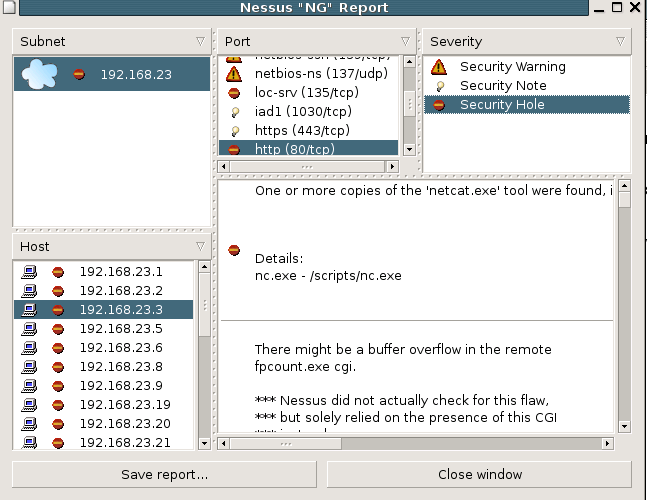647x500 pixels.
Task: Click the Port list horizontal scroll right arrow
Action: pyautogui.click(x=392, y=167)
